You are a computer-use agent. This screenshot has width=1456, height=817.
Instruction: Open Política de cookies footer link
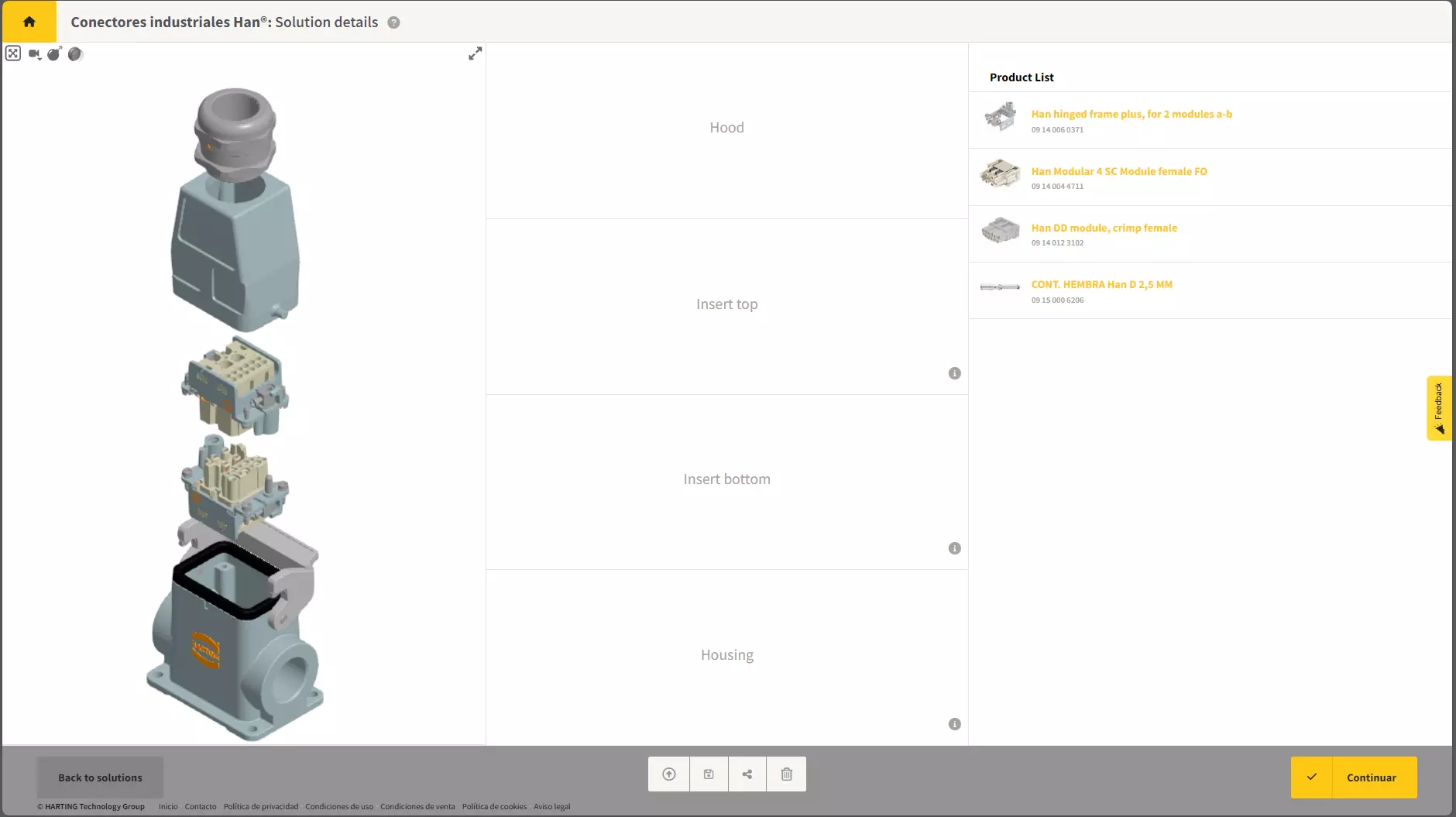[494, 806]
